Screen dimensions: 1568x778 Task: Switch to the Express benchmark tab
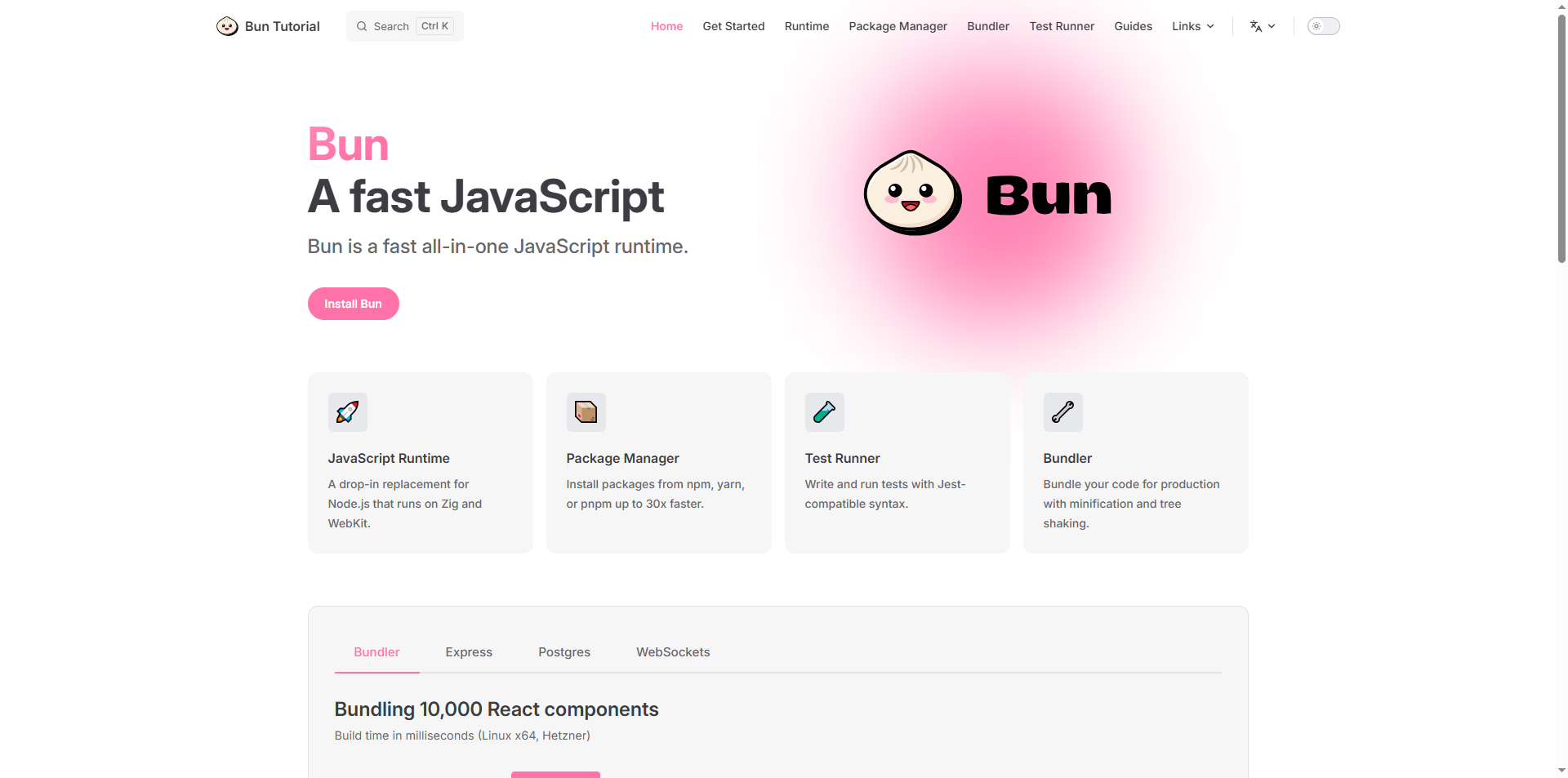[469, 651]
